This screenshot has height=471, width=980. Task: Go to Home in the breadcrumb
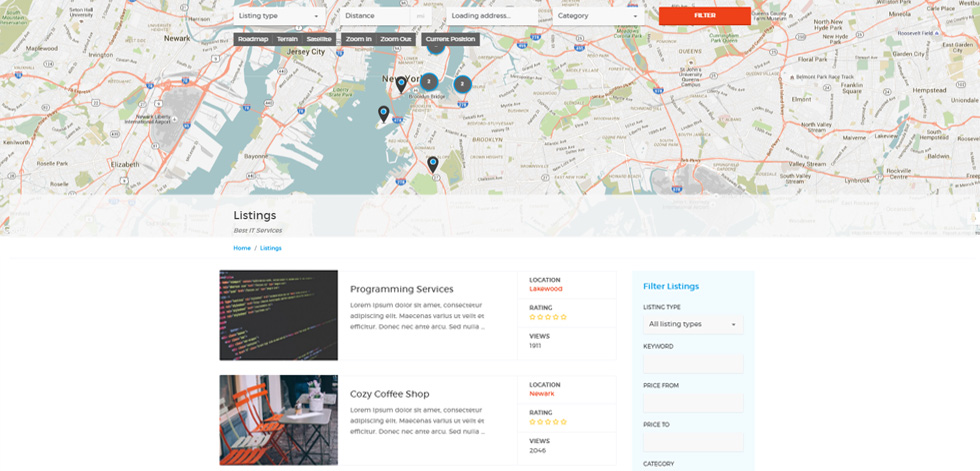pyautogui.click(x=242, y=248)
